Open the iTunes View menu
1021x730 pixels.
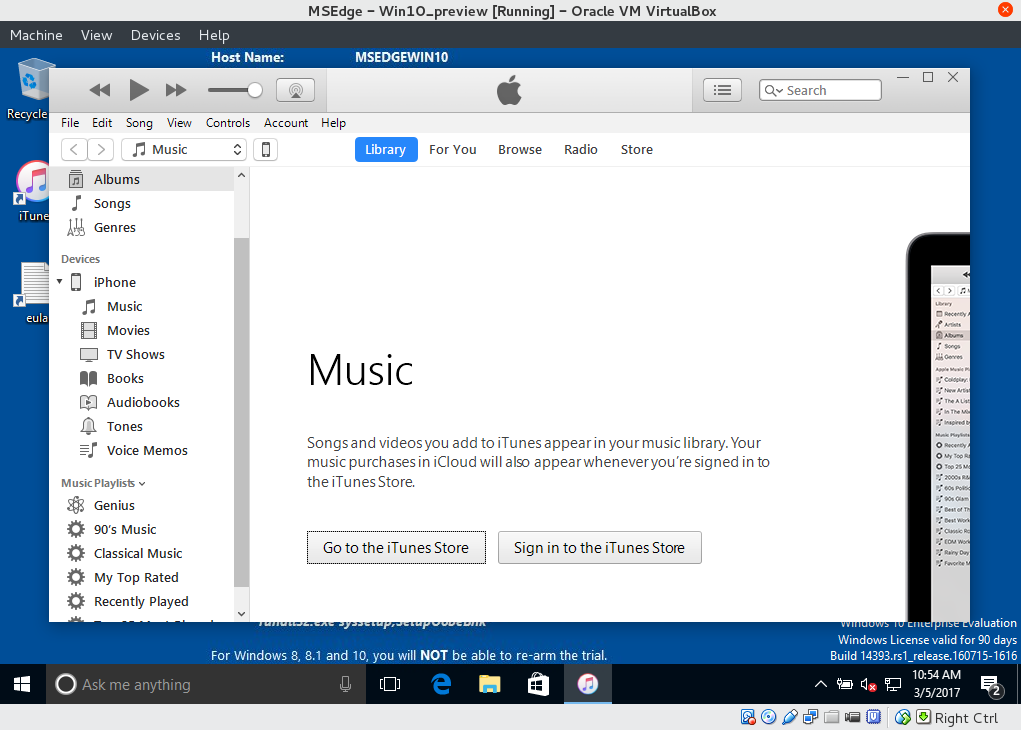tap(179, 123)
